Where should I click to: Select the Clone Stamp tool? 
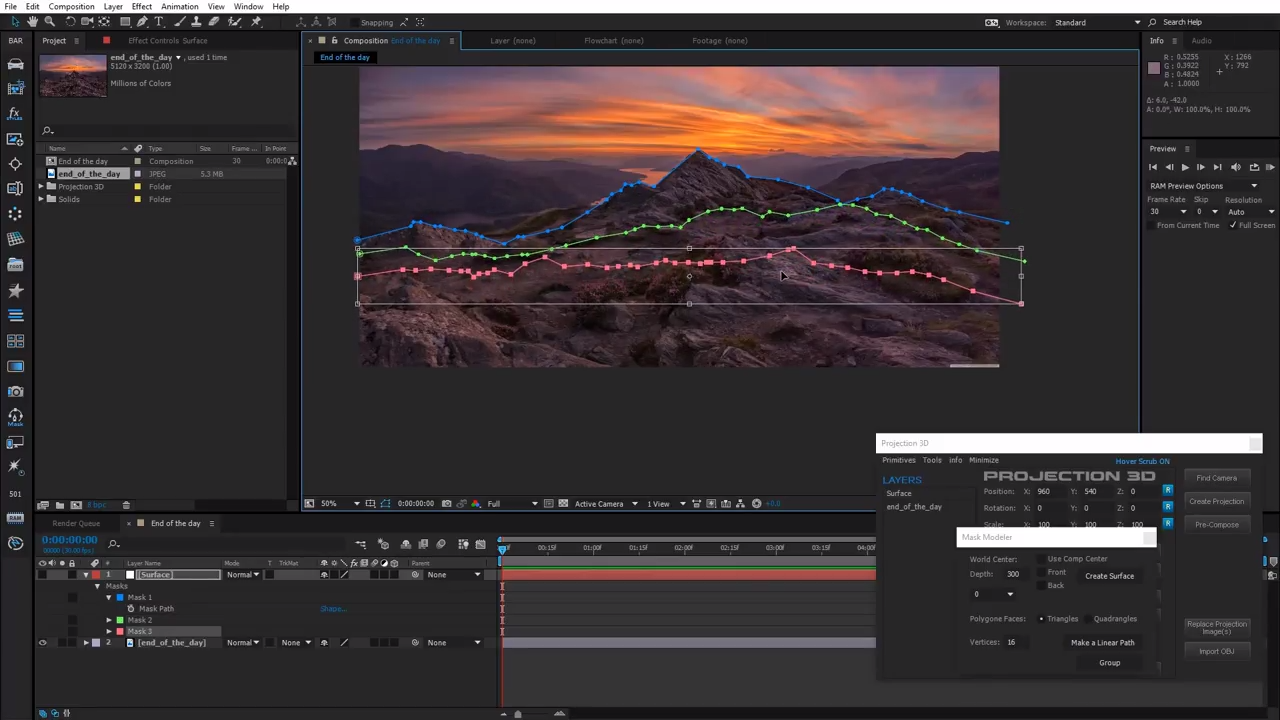click(197, 22)
